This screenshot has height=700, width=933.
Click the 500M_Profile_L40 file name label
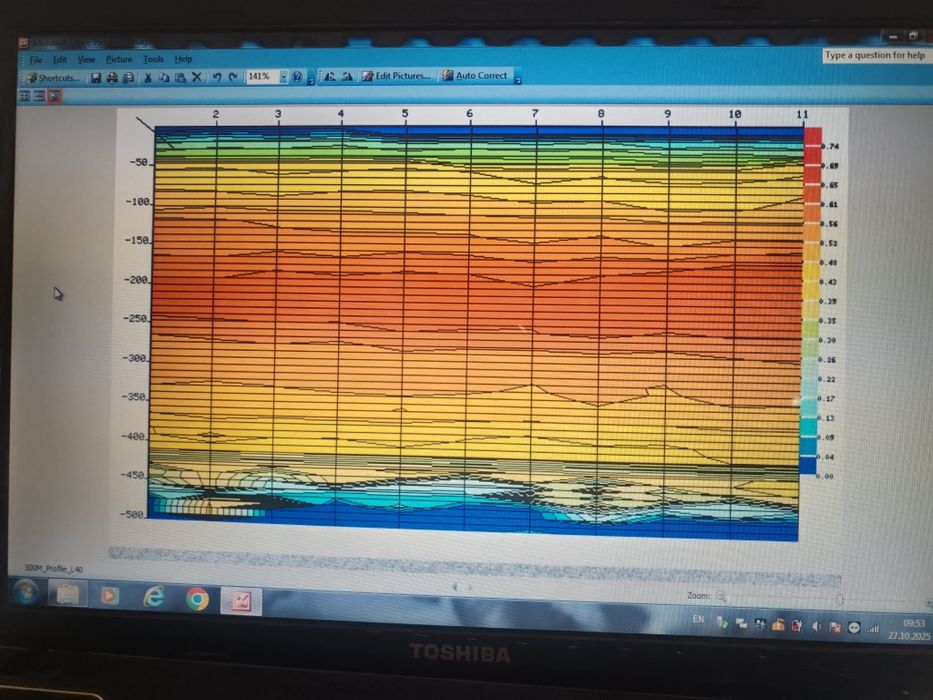click(x=54, y=569)
